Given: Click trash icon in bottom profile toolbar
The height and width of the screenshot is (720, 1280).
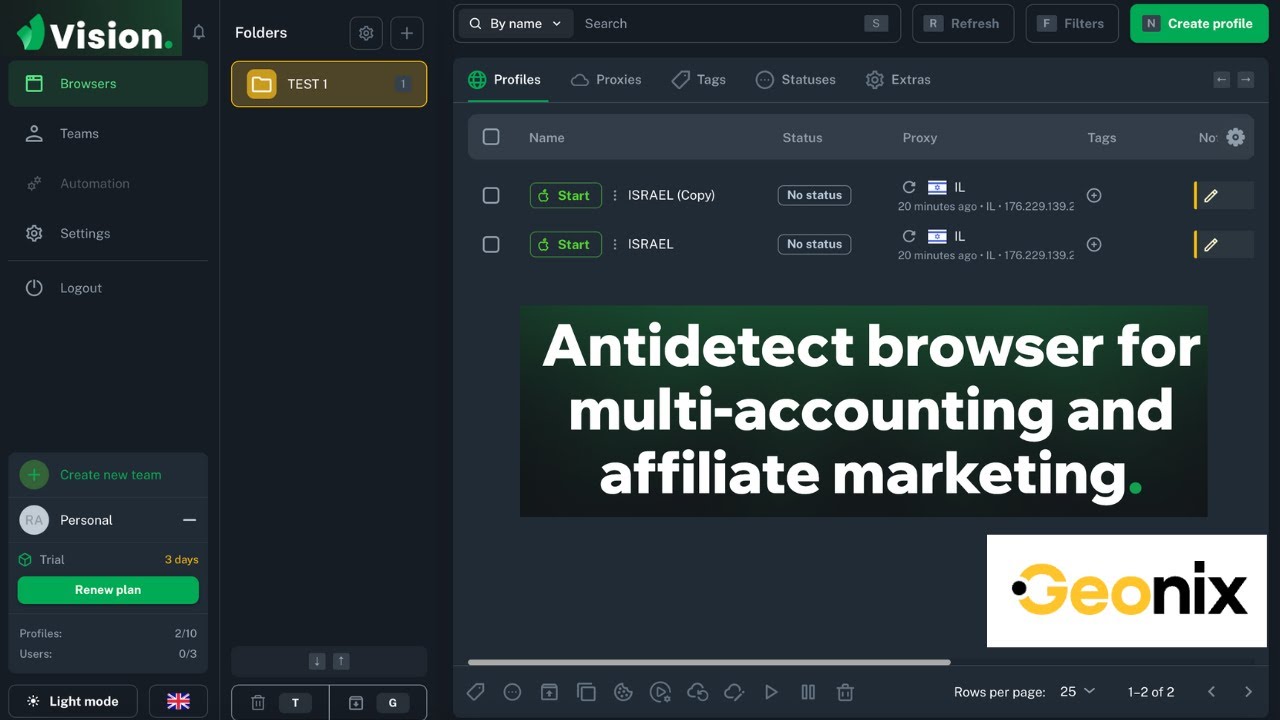Looking at the screenshot, I should (x=845, y=692).
